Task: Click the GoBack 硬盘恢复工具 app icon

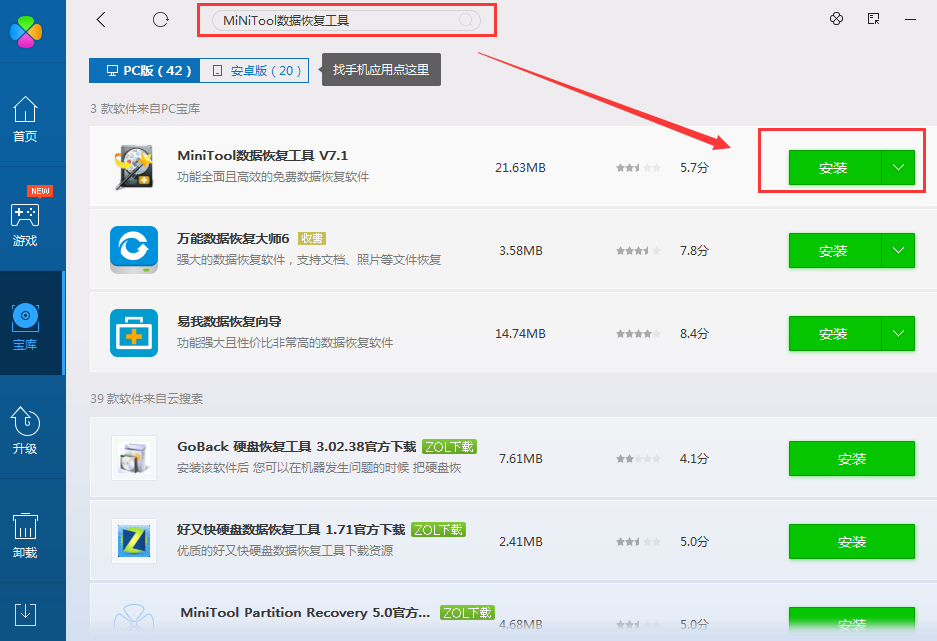Action: [x=134, y=458]
